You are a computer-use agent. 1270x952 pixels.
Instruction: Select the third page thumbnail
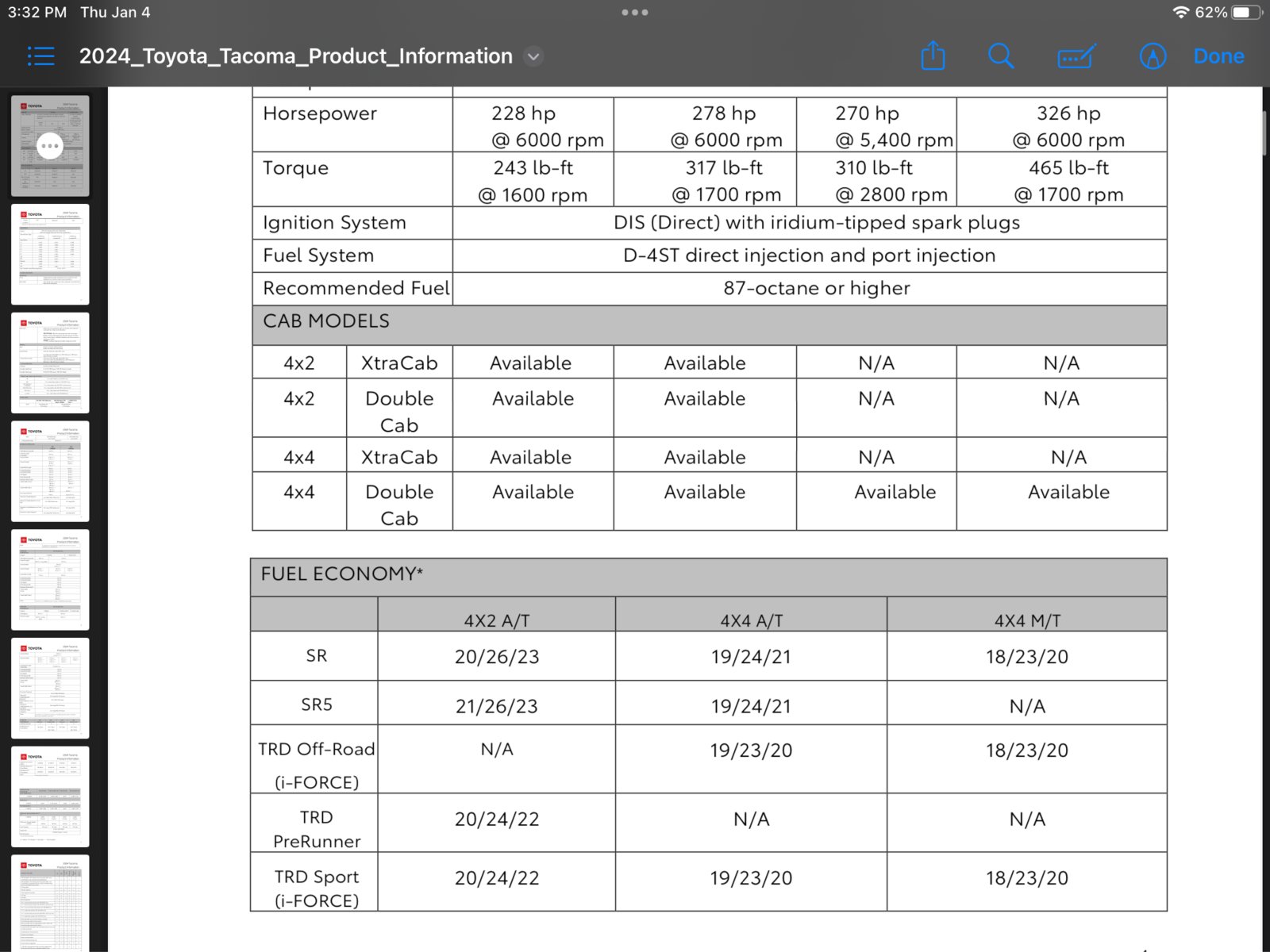tap(50, 363)
